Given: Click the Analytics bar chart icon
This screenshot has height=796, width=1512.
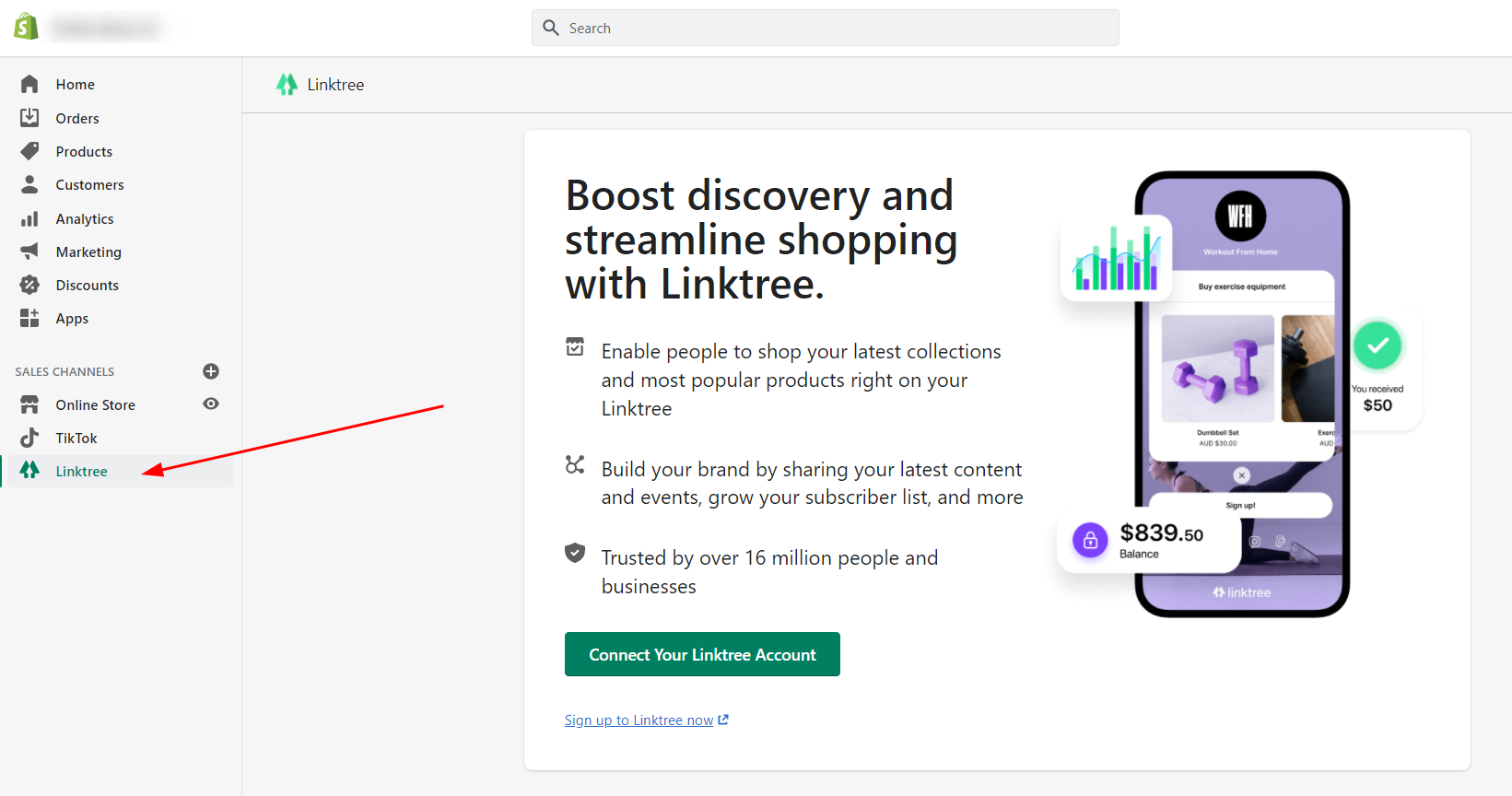Looking at the screenshot, I should pyautogui.click(x=29, y=218).
